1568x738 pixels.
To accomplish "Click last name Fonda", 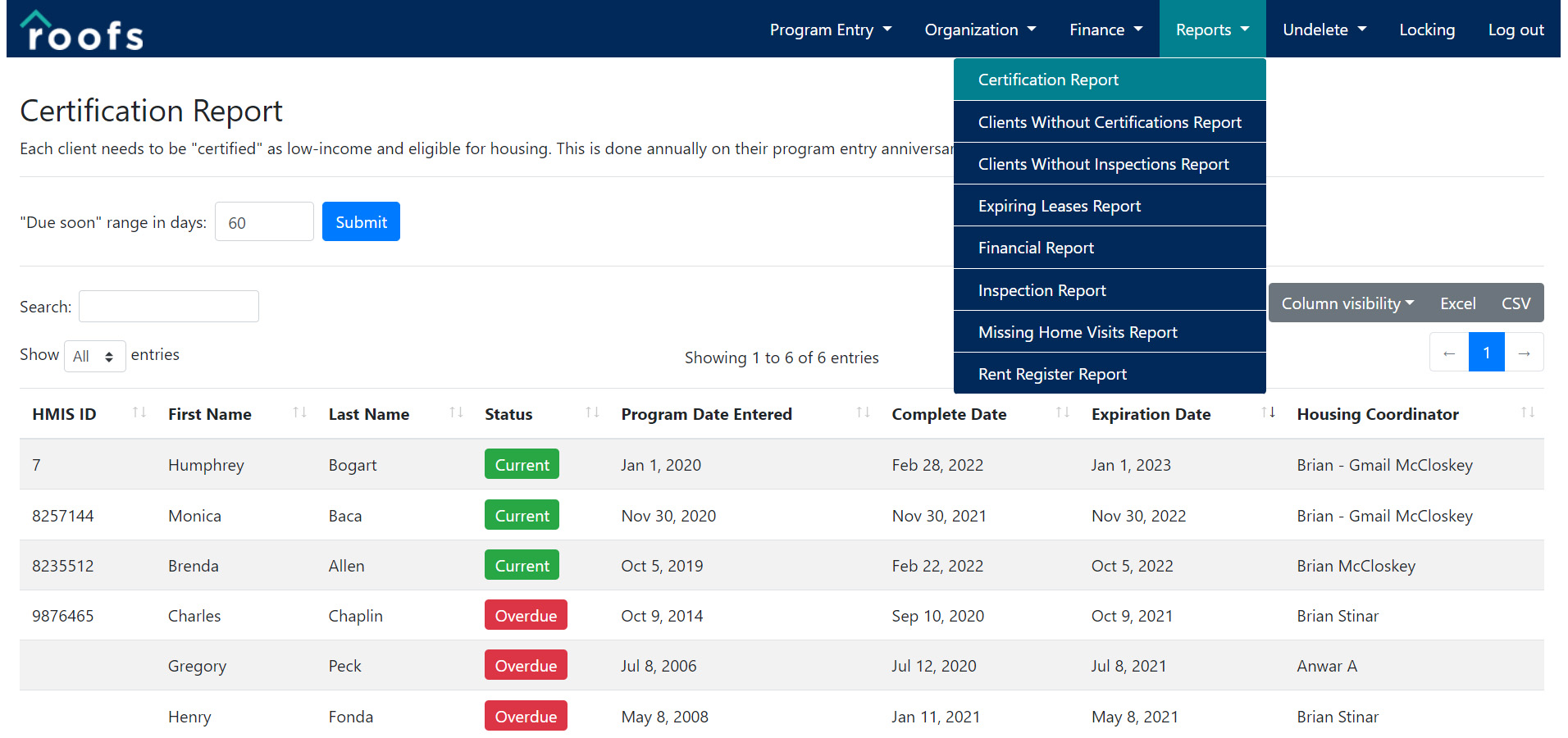I will pos(351,717).
